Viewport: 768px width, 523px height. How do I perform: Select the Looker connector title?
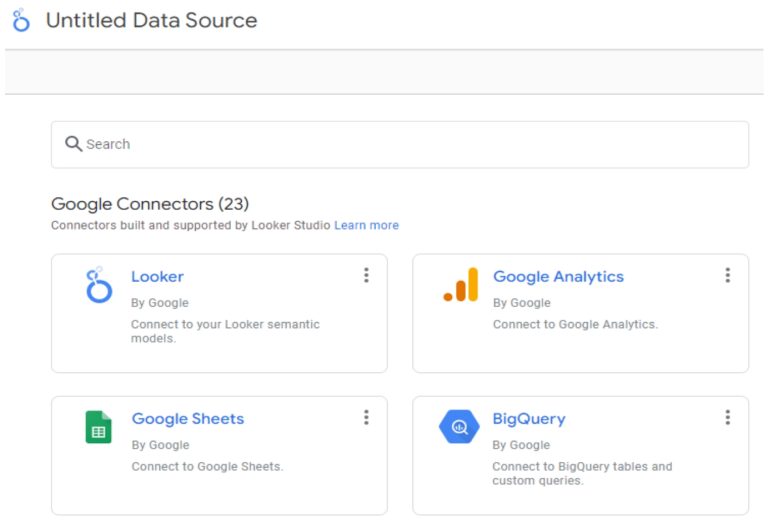click(x=157, y=277)
